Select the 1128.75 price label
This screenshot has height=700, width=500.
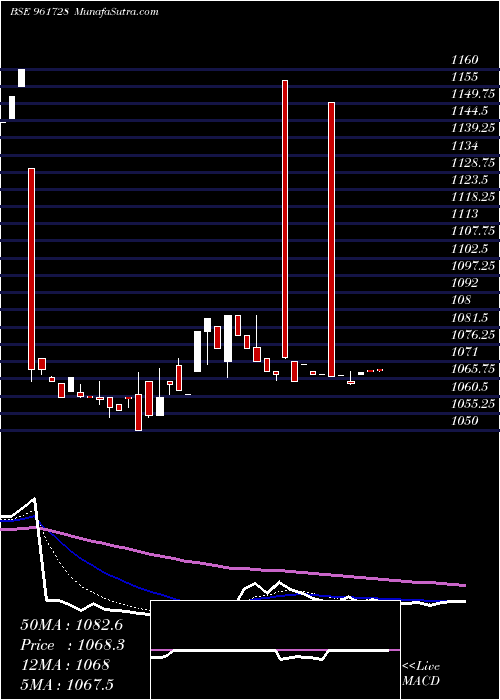point(473,163)
